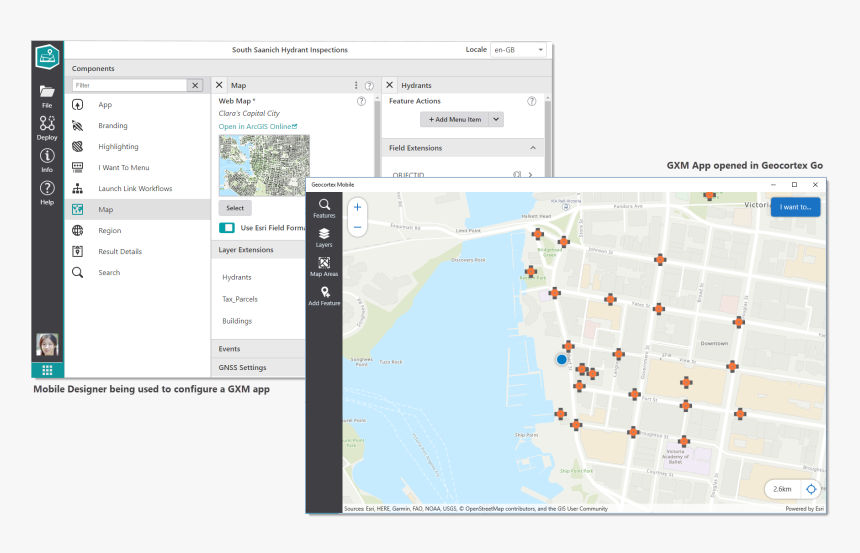Select the Map Areas tool

click(324, 266)
